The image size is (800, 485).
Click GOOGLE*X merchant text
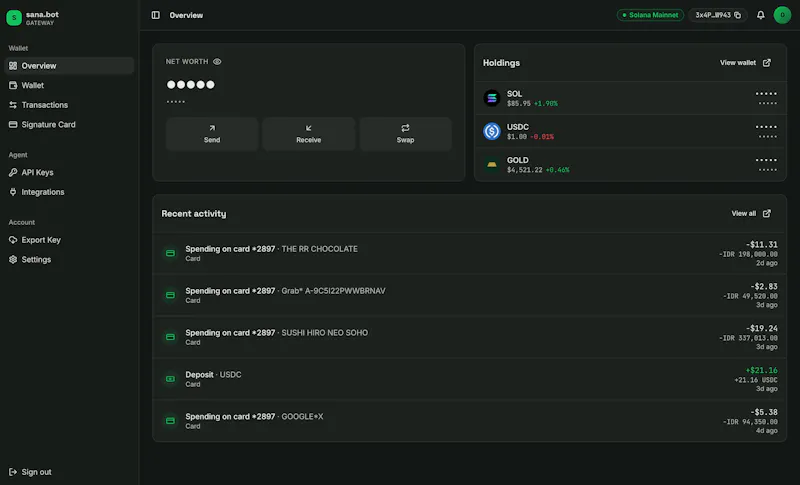coord(303,416)
